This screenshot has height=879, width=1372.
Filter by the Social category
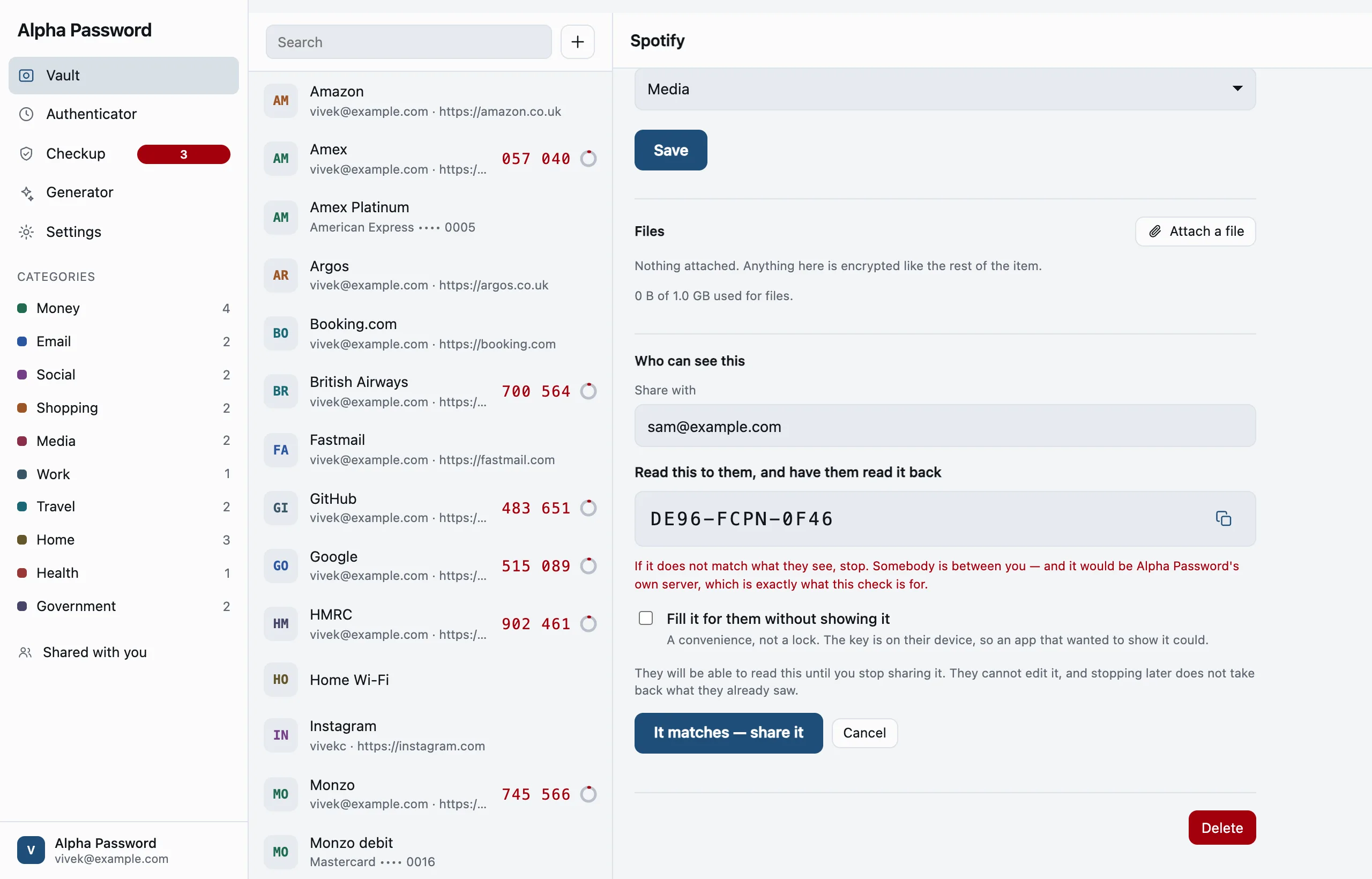coord(123,375)
